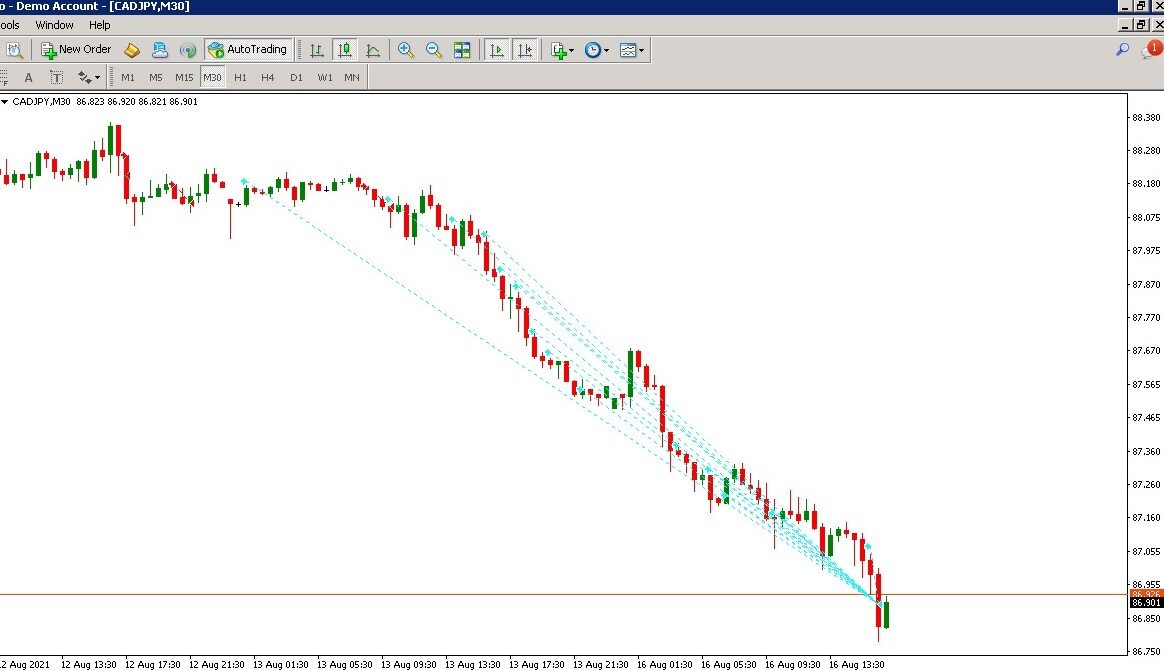This screenshot has width=1164, height=671.
Task: Switch timeframe to W1
Action: 324,77
